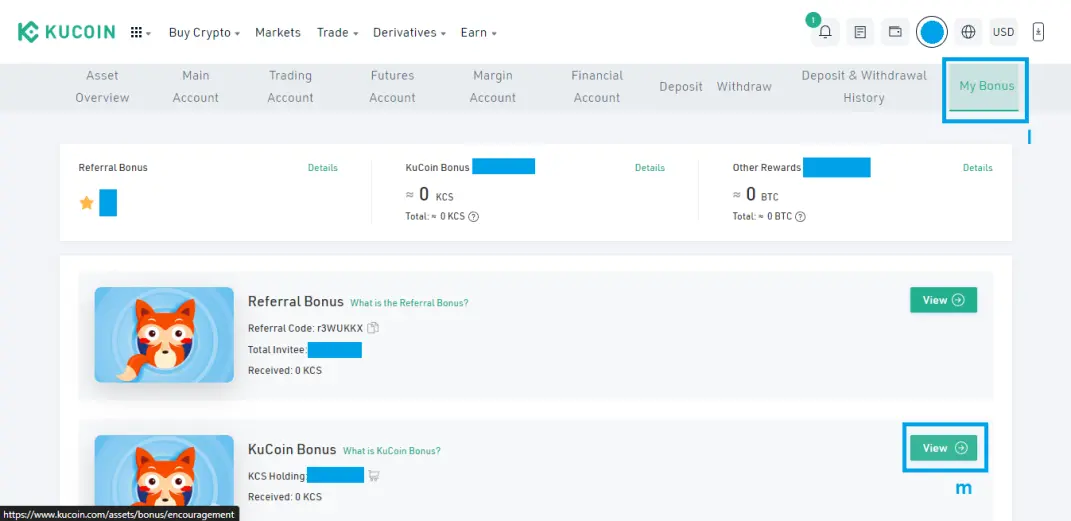Viewport: 1071px width, 521px height.
Task: Click What is the Referral Bonus link
Action: [409, 302]
